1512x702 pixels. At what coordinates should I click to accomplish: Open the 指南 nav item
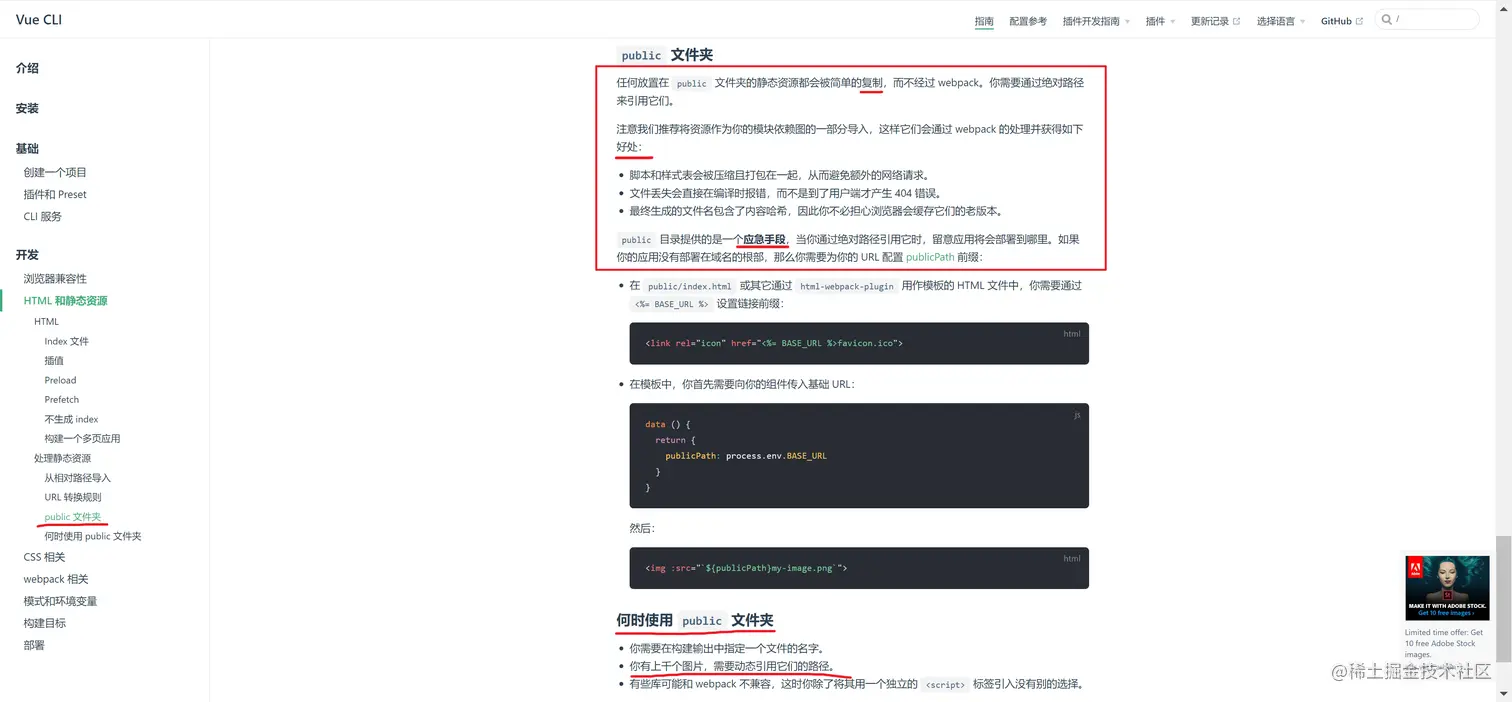click(984, 21)
